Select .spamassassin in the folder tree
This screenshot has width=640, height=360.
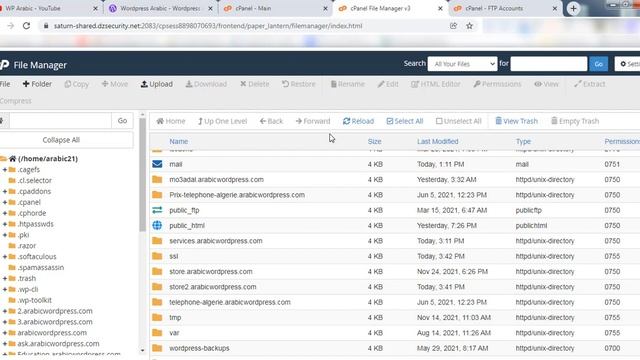coord(41,267)
